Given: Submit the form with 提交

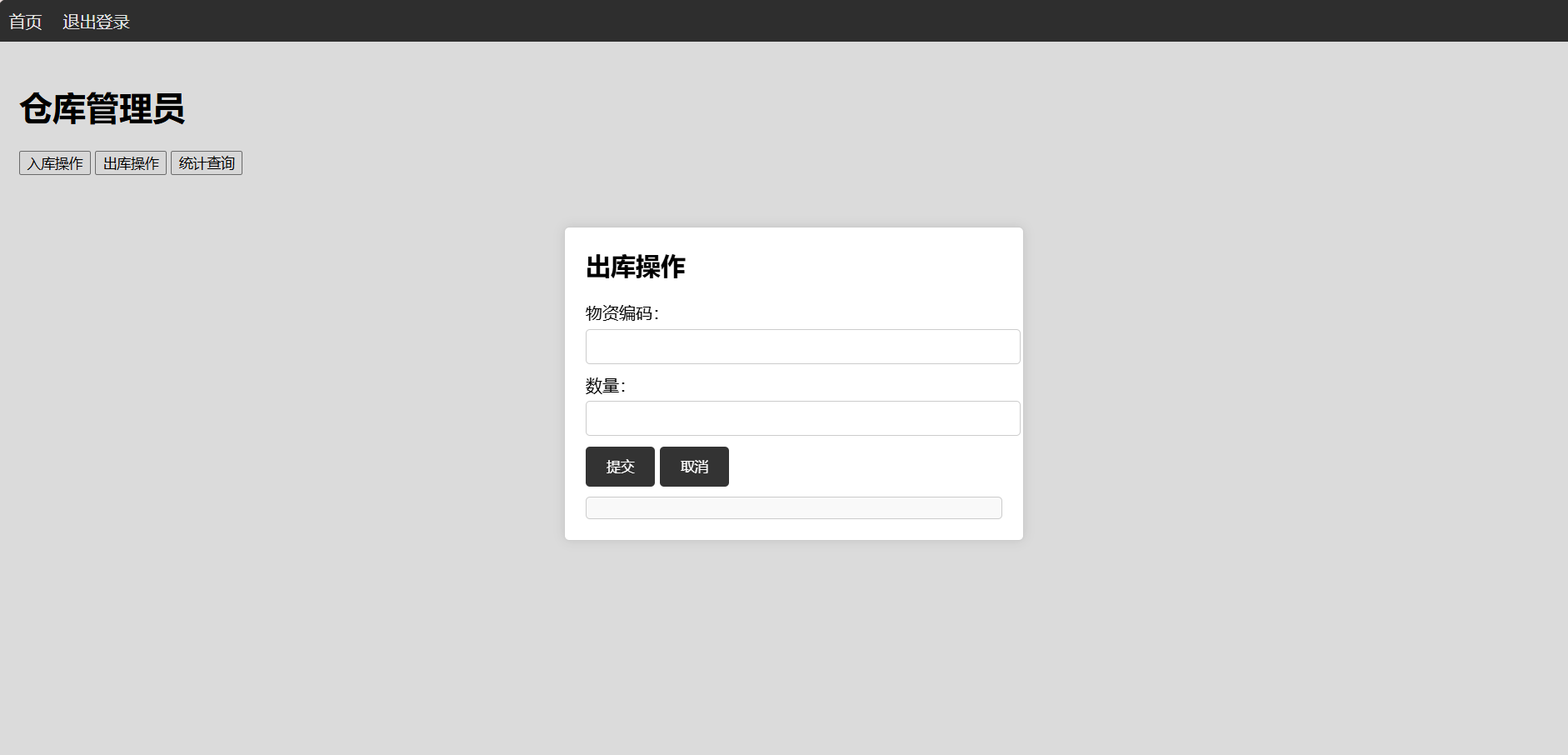Looking at the screenshot, I should click(620, 467).
